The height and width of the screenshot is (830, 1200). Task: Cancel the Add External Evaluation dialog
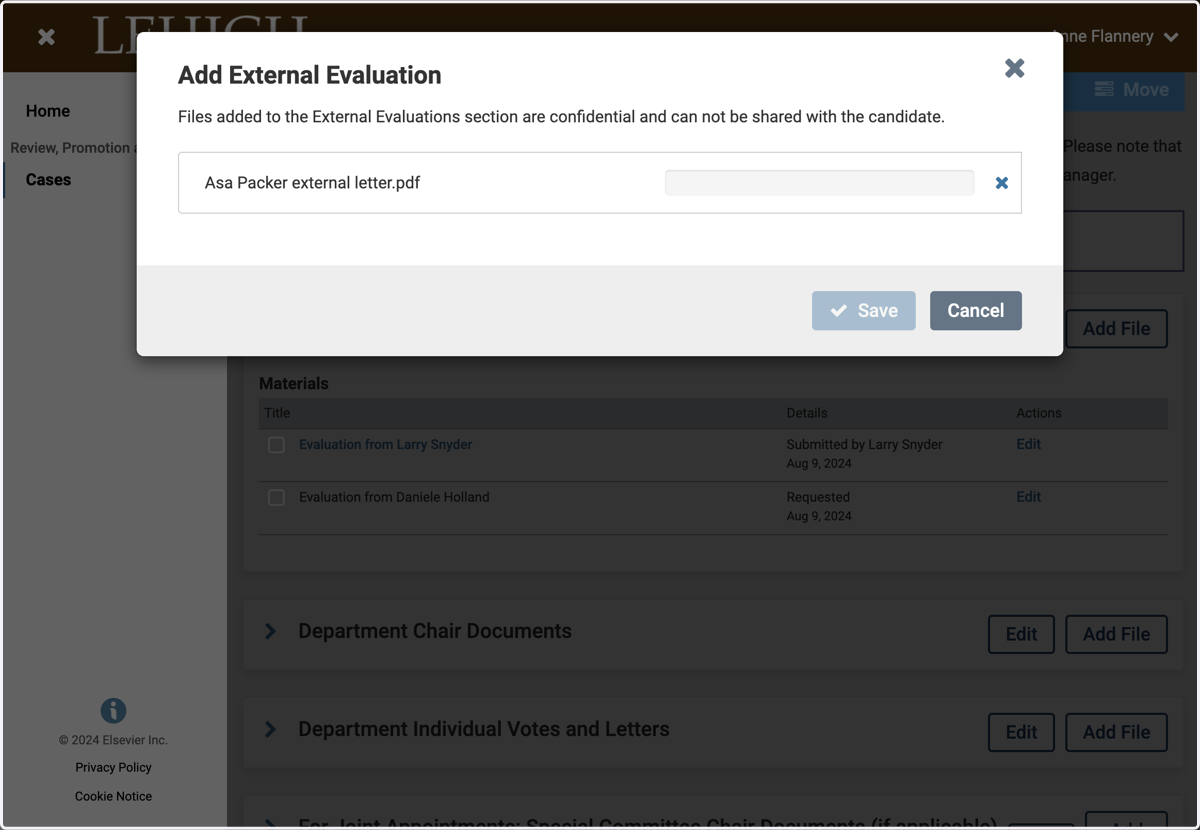coord(976,311)
